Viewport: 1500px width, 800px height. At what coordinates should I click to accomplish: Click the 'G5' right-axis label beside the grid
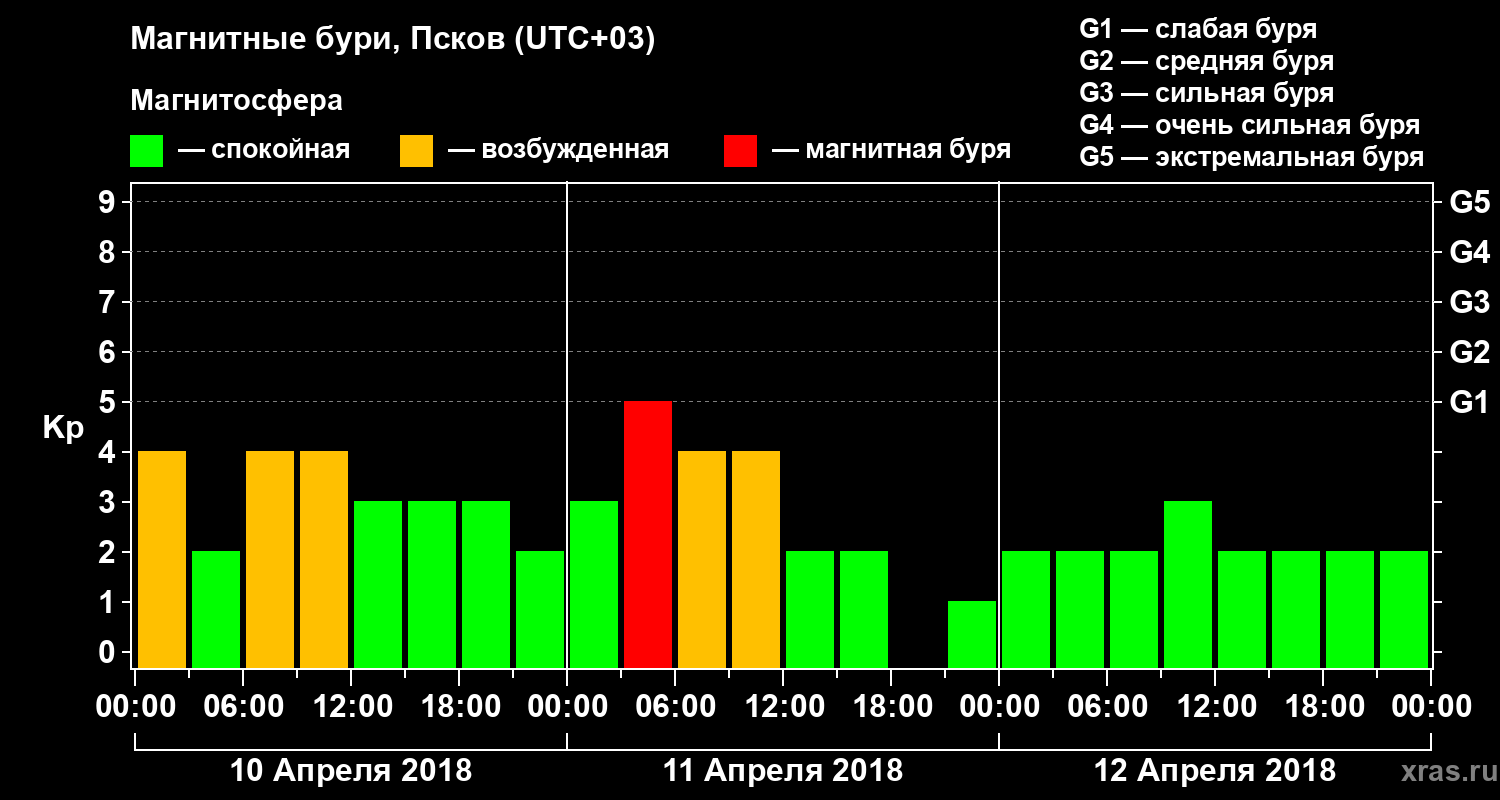point(1470,202)
